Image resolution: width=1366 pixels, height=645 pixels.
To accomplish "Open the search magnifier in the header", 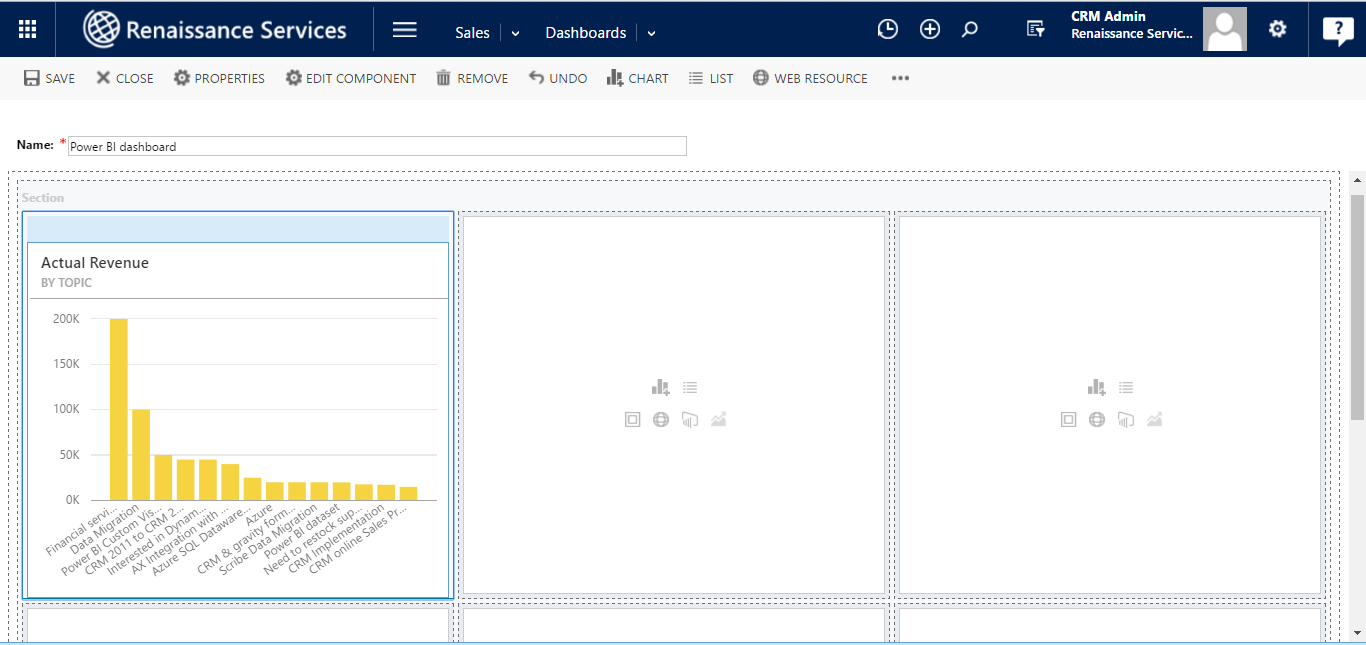I will point(969,29).
